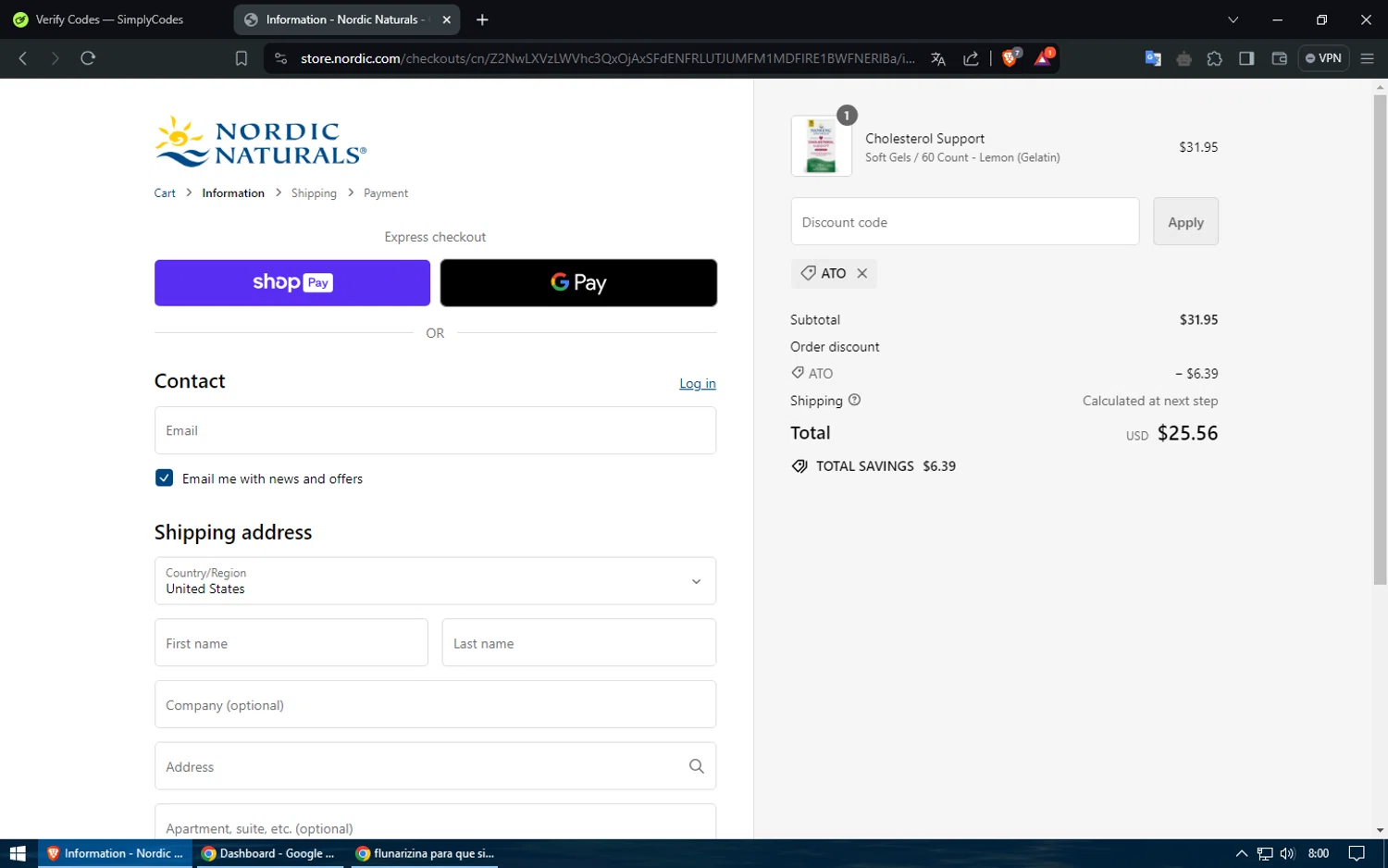
Task: Open the Brave Shields lion icon
Action: [1010, 57]
